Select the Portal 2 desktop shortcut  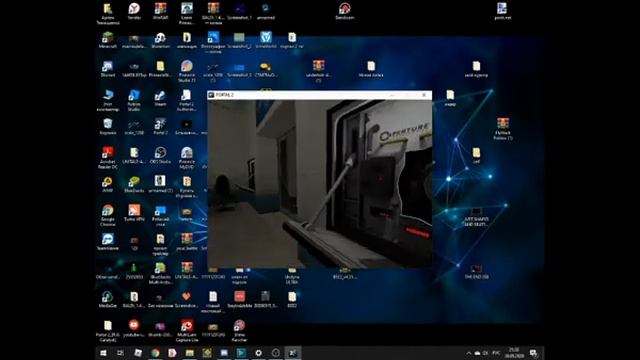coord(160,126)
